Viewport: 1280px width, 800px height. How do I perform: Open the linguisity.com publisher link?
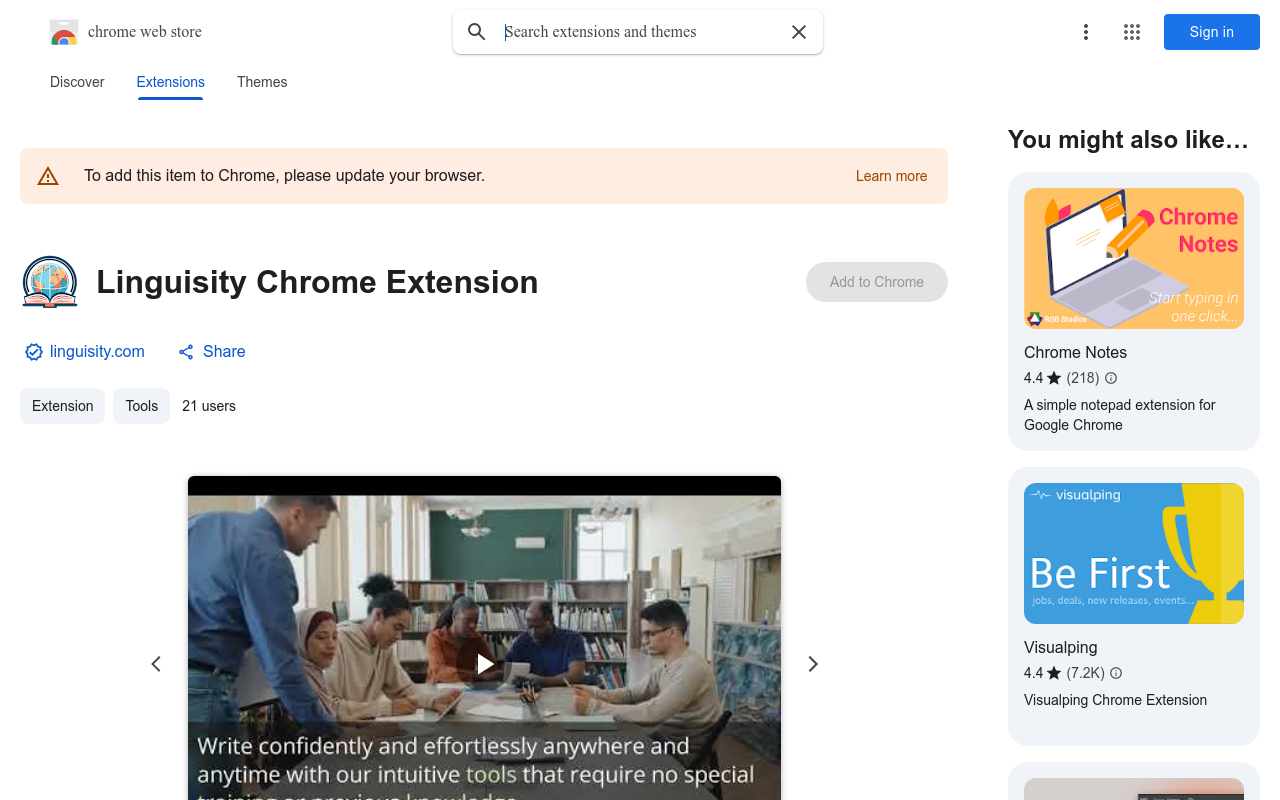point(97,351)
